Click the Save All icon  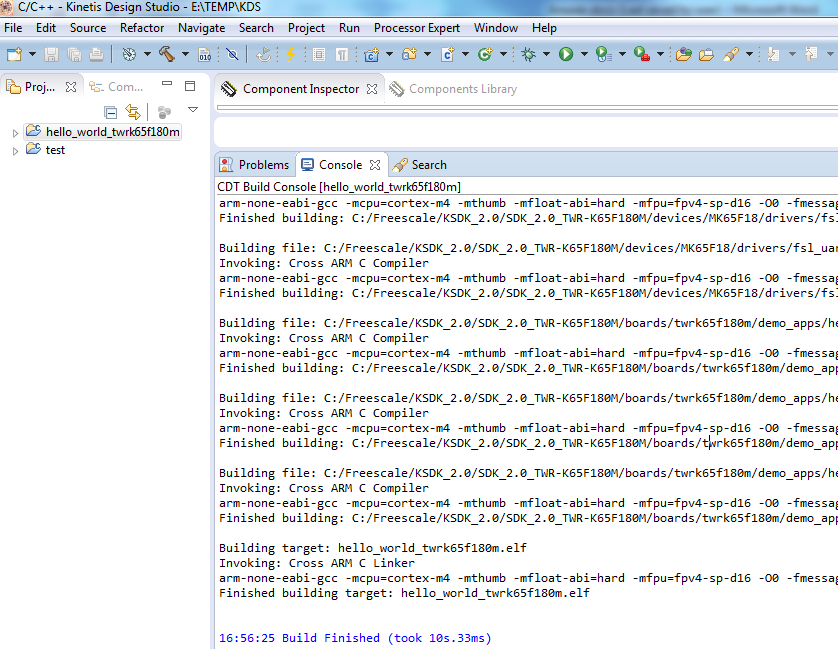tap(74, 54)
